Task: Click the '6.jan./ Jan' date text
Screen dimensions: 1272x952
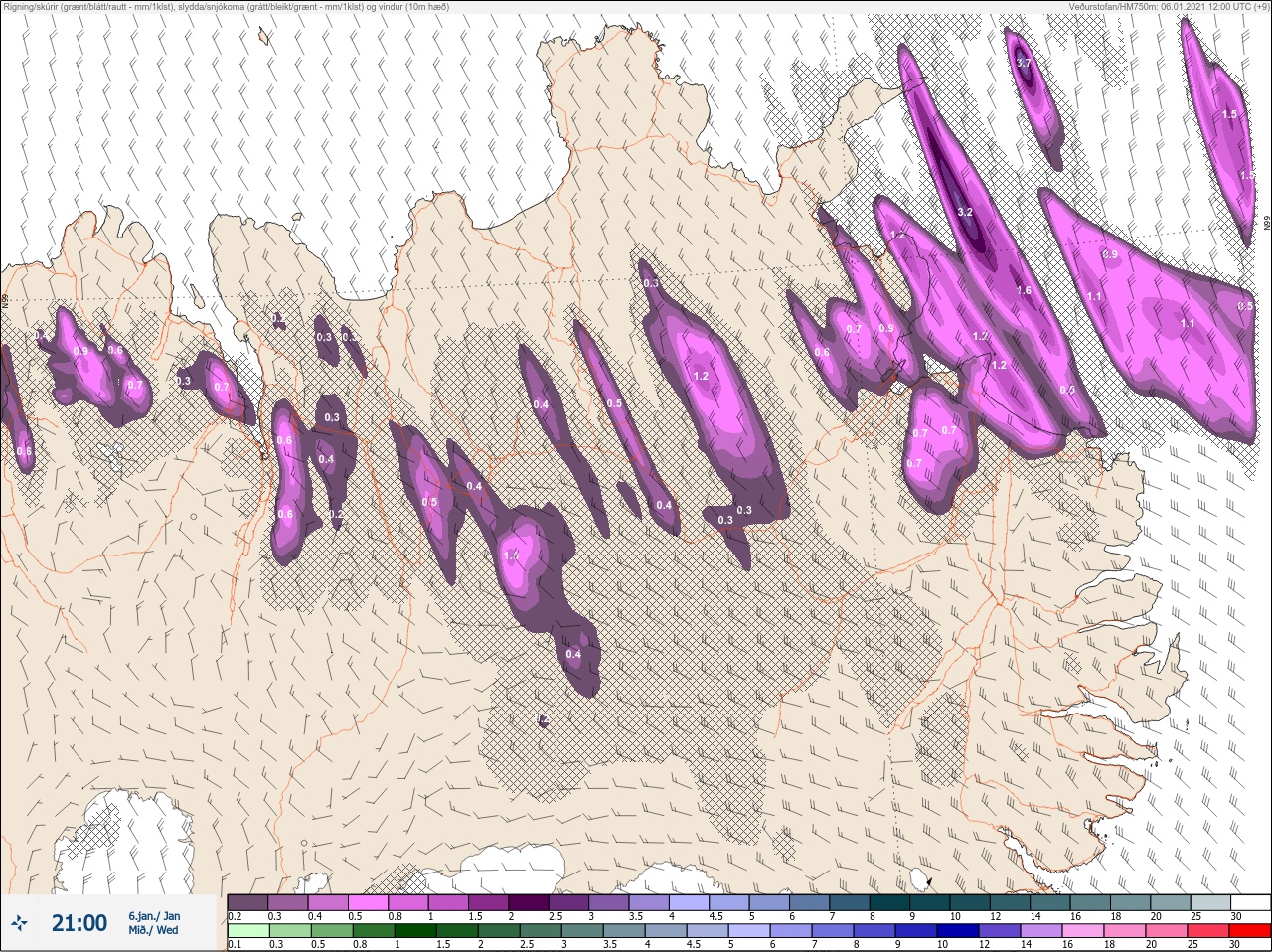Action: click(154, 916)
